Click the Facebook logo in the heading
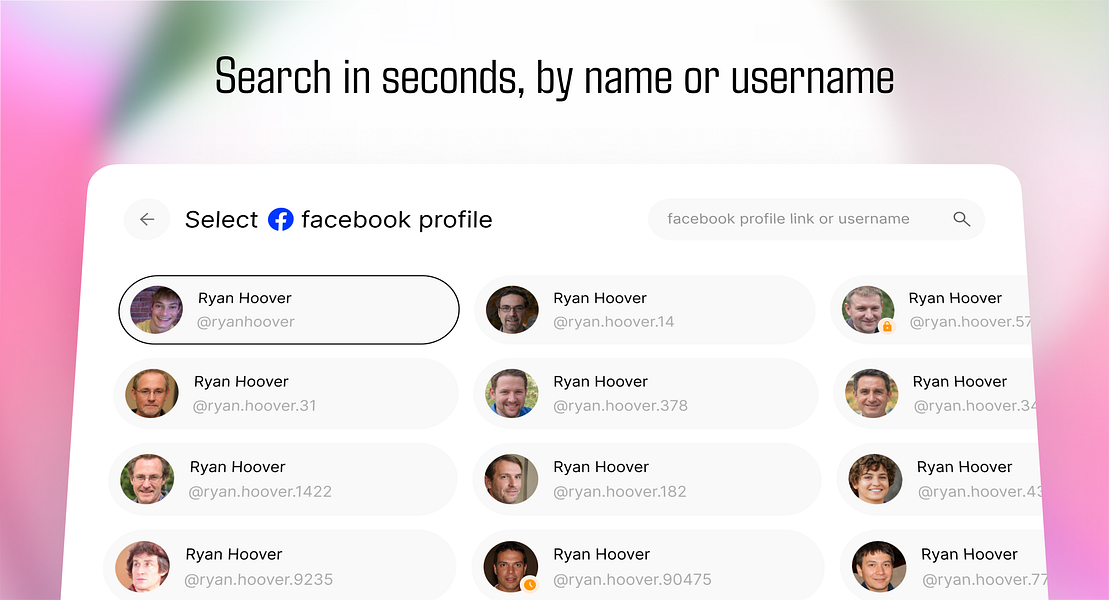The image size is (1109, 600). pyautogui.click(x=279, y=220)
